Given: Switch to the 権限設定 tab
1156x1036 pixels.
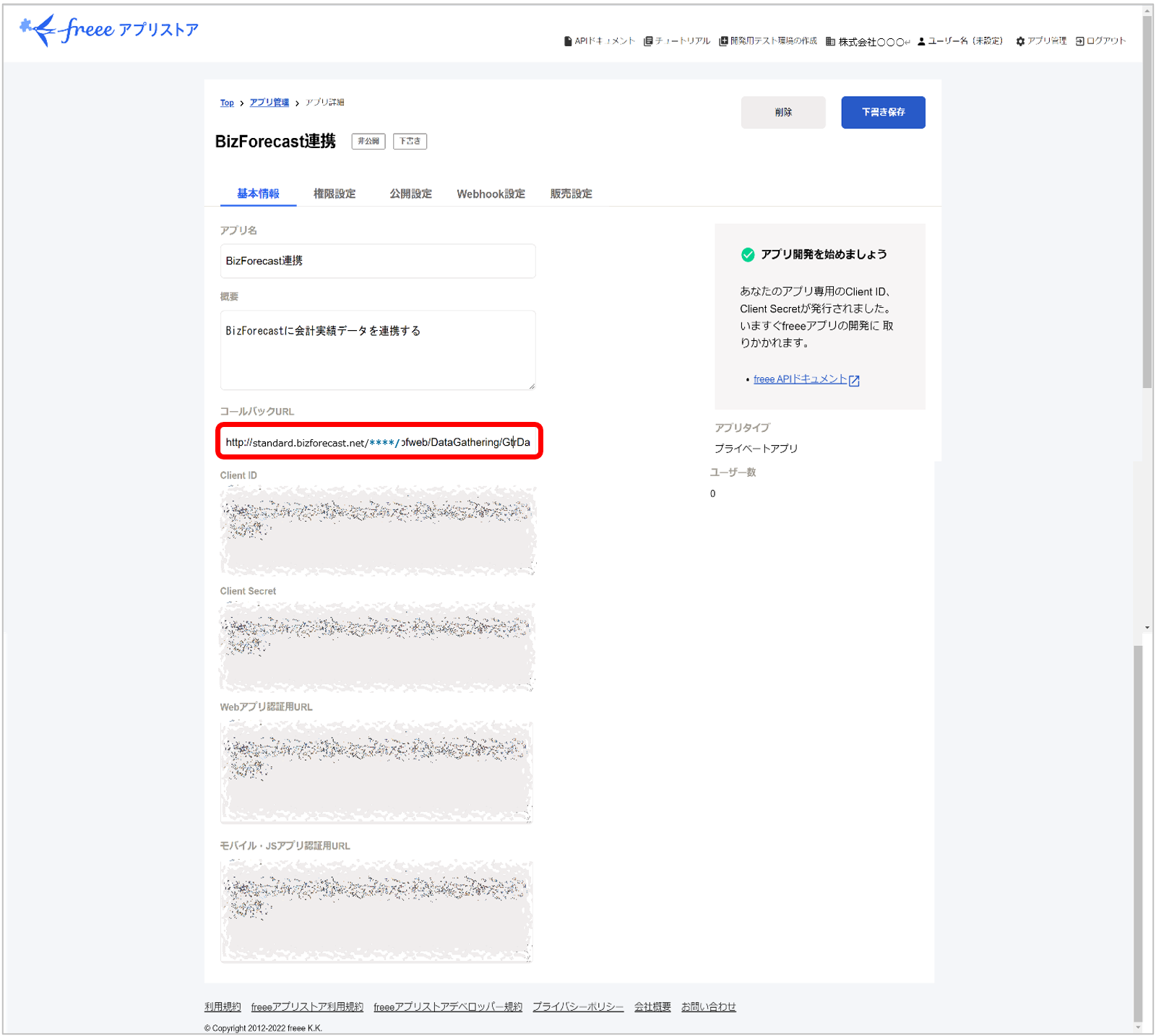Looking at the screenshot, I should coord(335,194).
